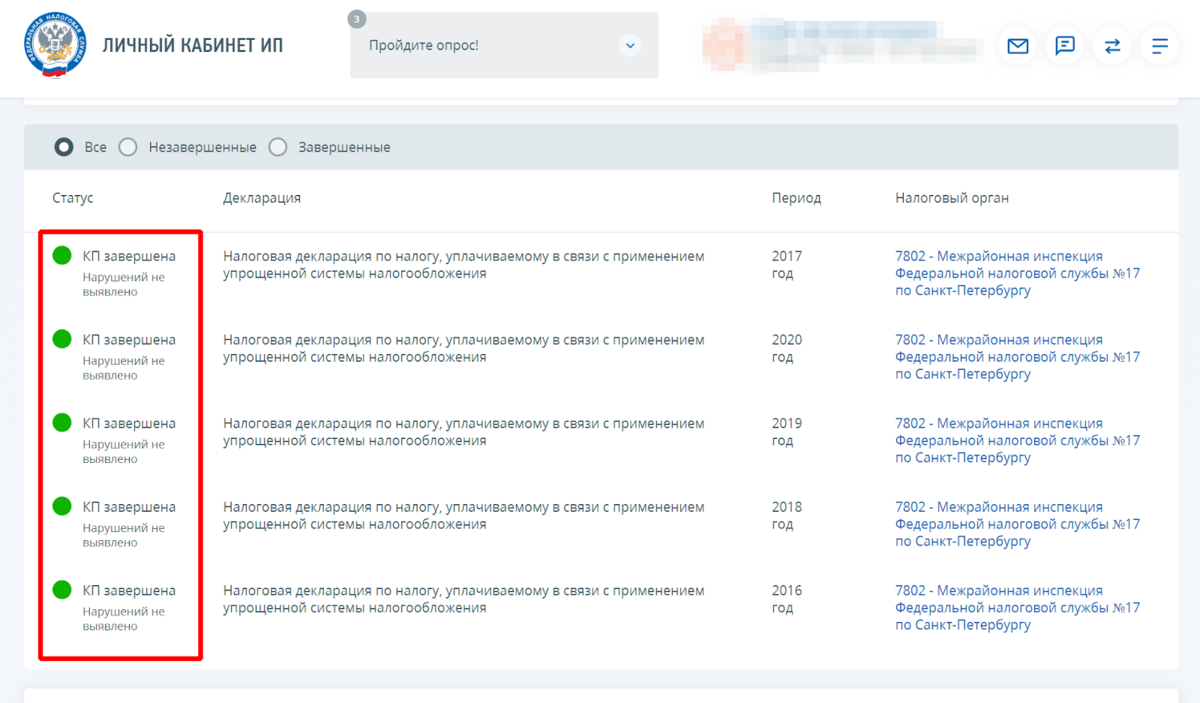The width and height of the screenshot is (1200, 703).
Task: Click the green status dot for 2018
Action: pyautogui.click(x=63, y=507)
